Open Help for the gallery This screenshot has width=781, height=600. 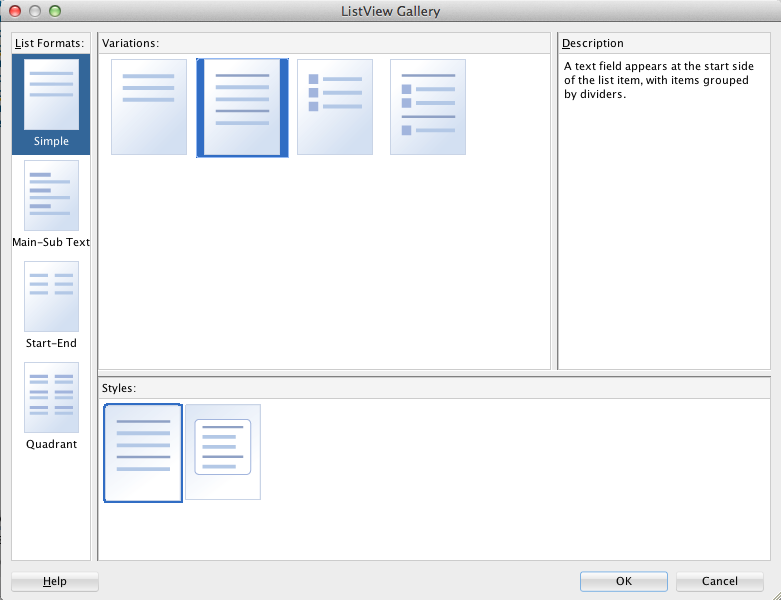tap(55, 581)
